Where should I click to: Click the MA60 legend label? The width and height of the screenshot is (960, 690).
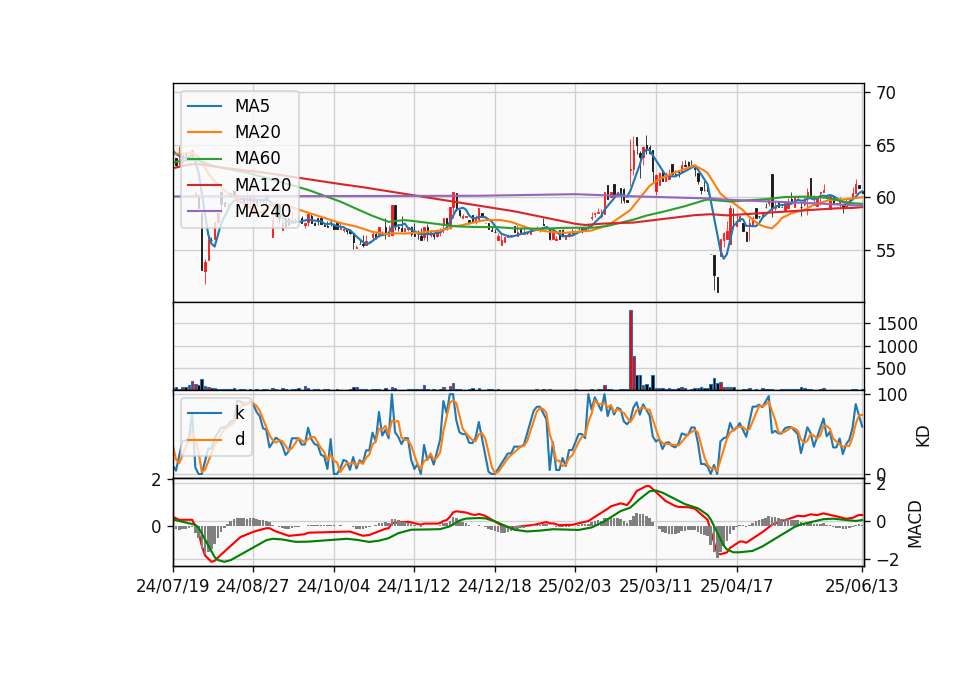[257, 158]
